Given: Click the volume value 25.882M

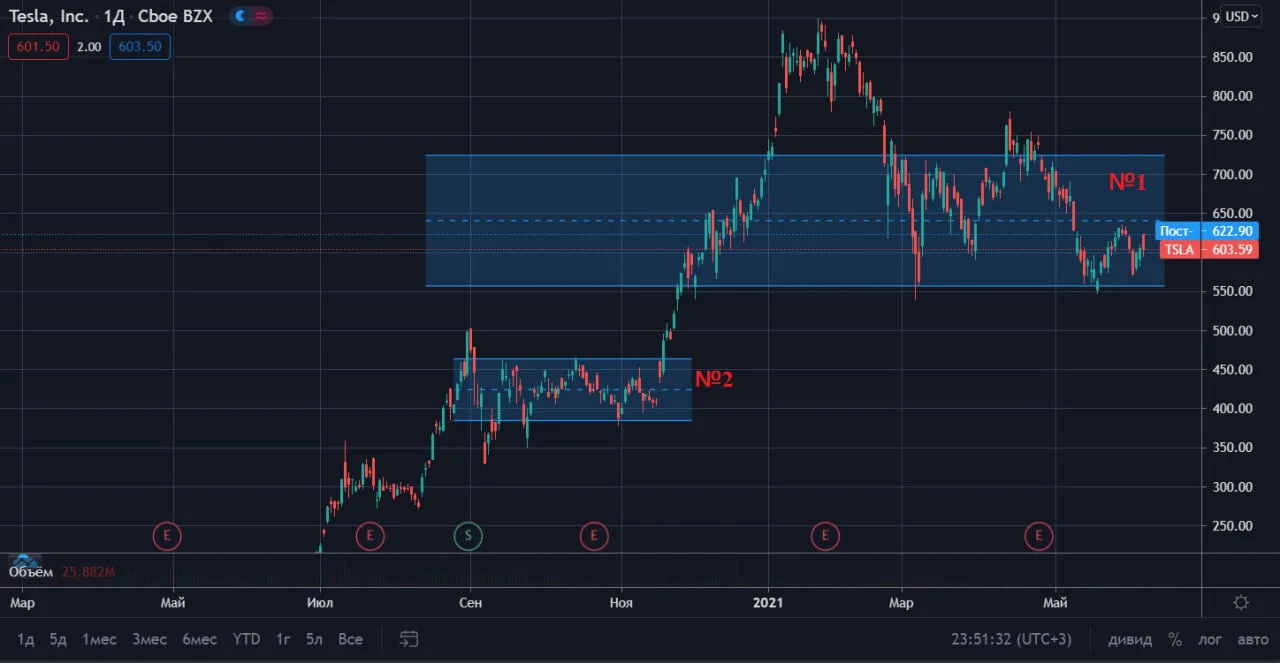Looking at the screenshot, I should point(88,572).
